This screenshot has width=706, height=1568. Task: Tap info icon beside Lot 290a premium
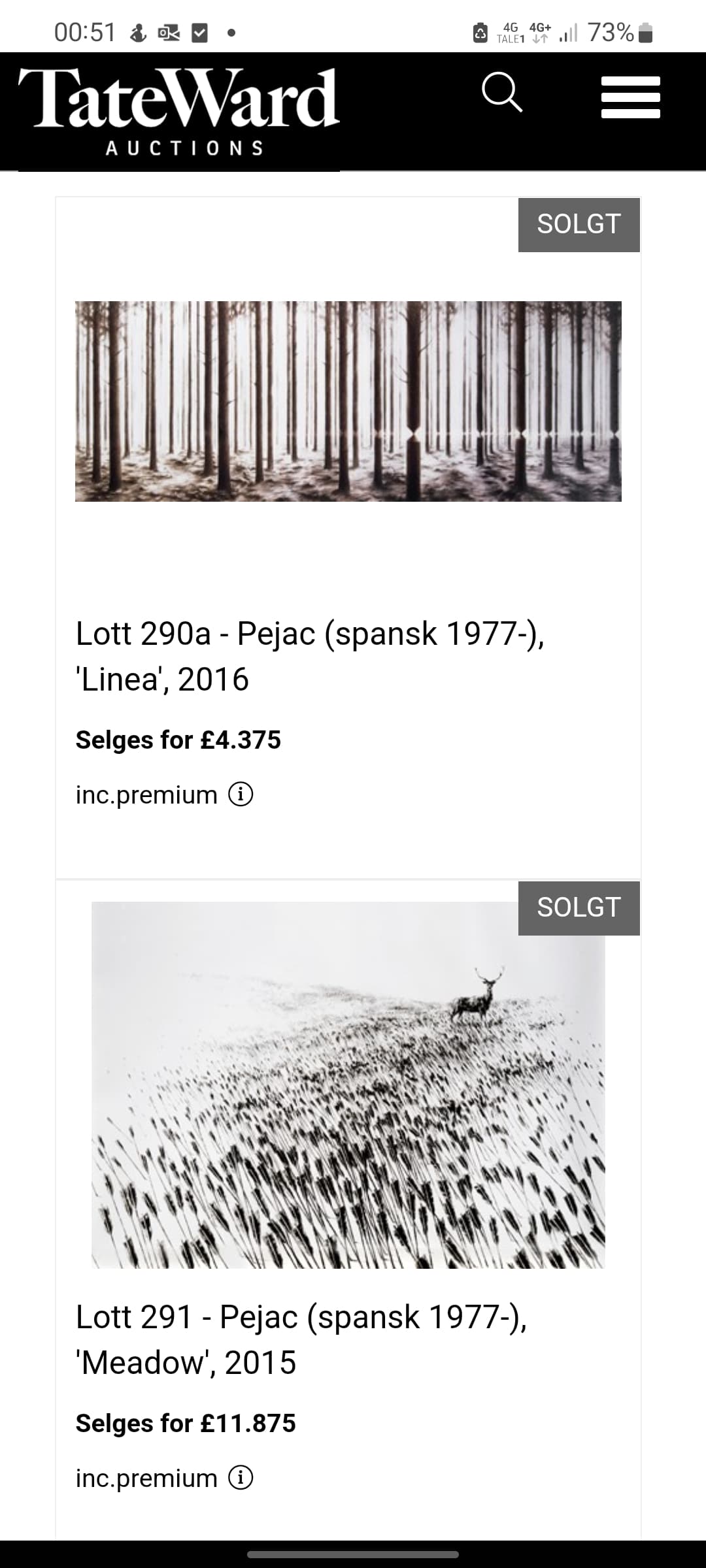click(241, 794)
